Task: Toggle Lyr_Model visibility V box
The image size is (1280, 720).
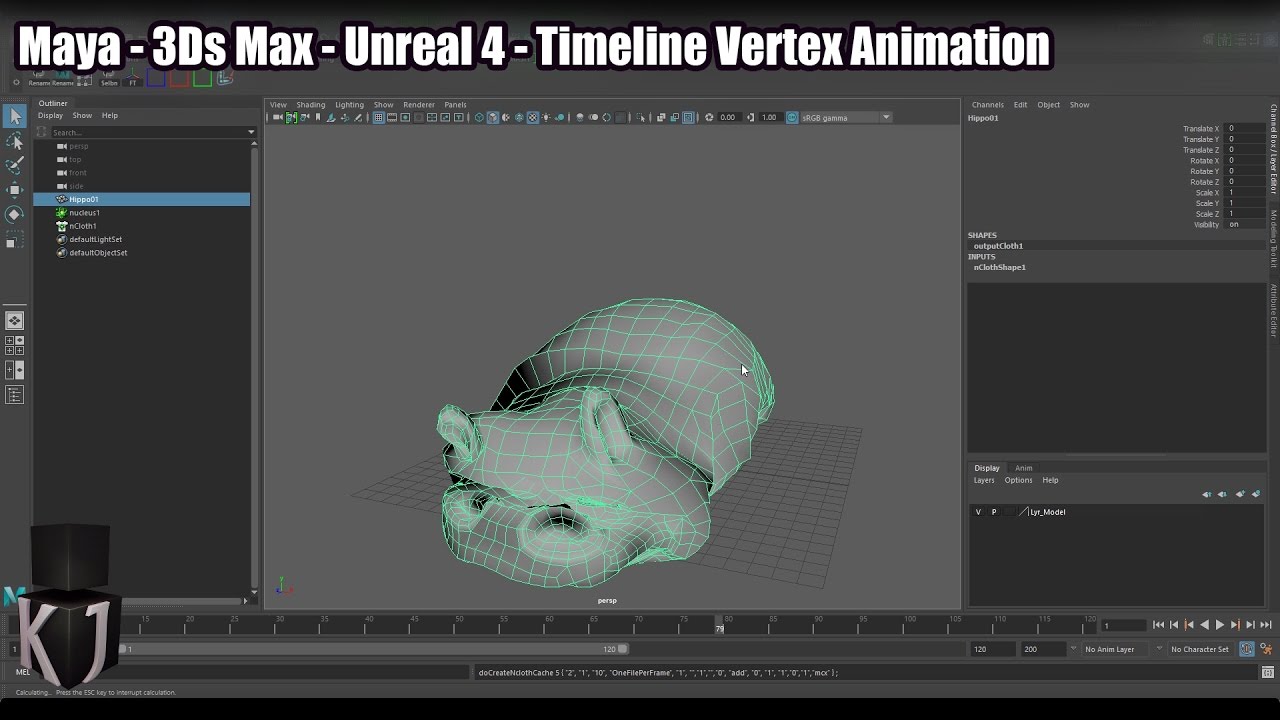Action: click(x=978, y=512)
